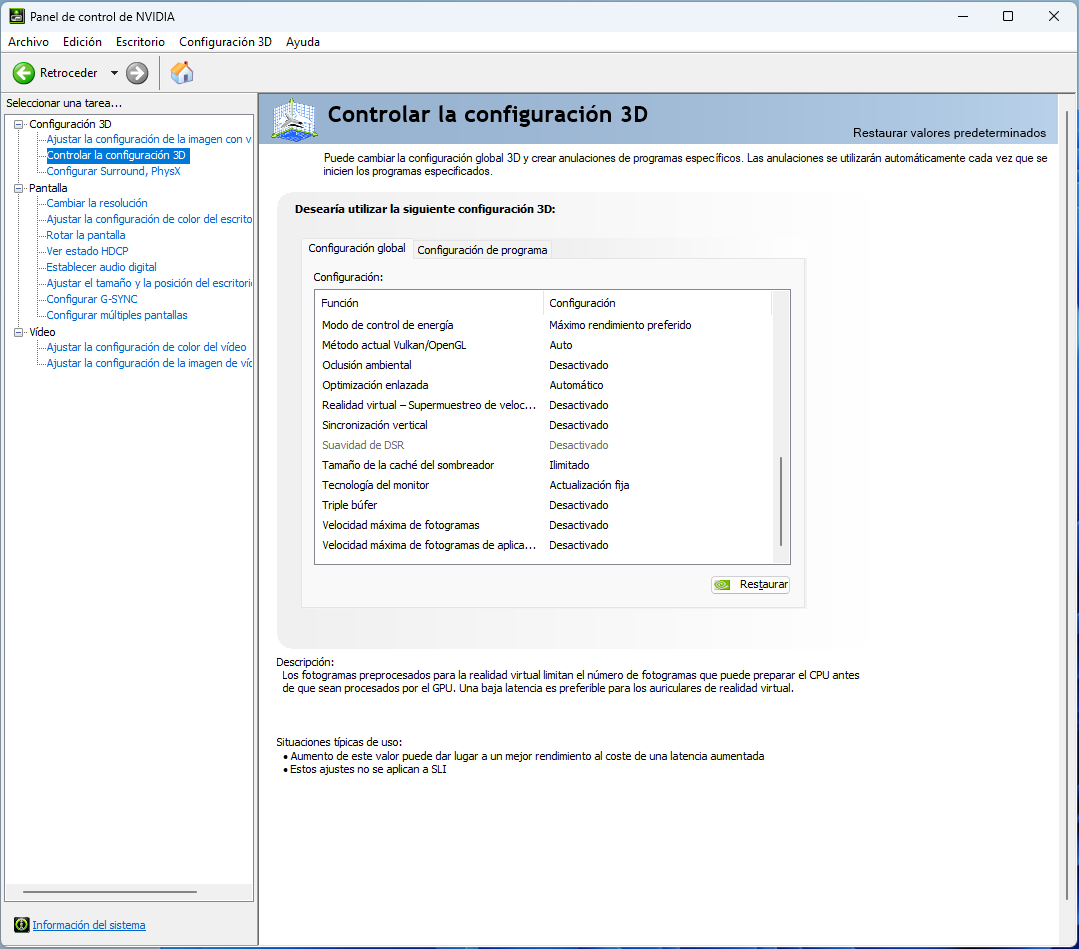Open Configurar múltiples pantallas
Viewport: 1079px width, 949px height.
(117, 315)
